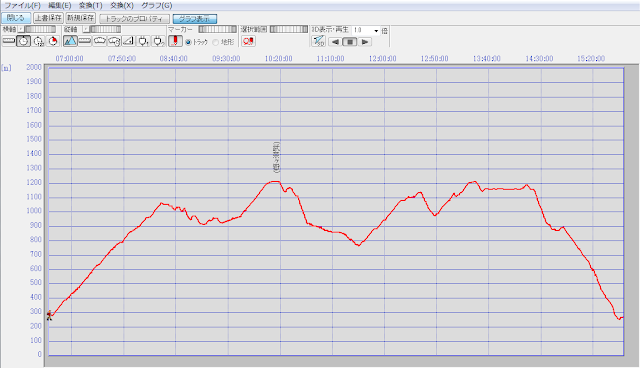Set vertical axis to slope gradient
The width and height of the screenshot is (640, 368).
tap(129, 41)
